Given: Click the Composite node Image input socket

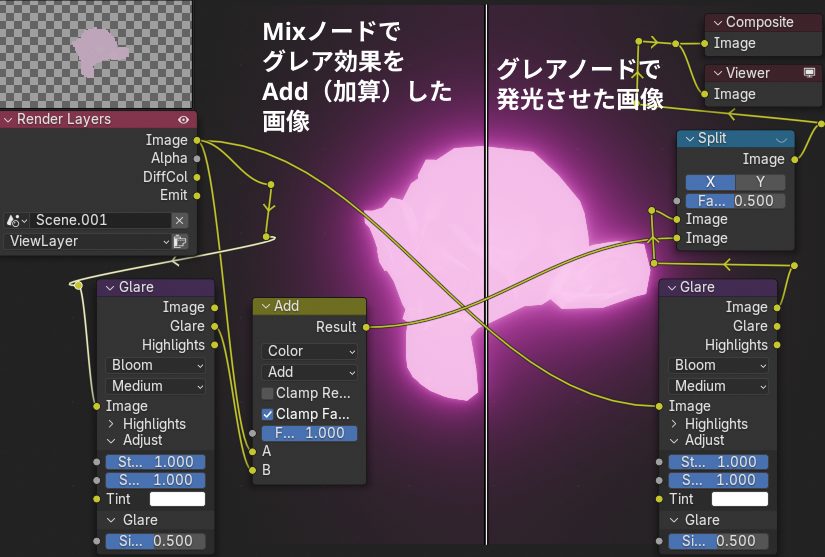Looking at the screenshot, I should point(706,43).
